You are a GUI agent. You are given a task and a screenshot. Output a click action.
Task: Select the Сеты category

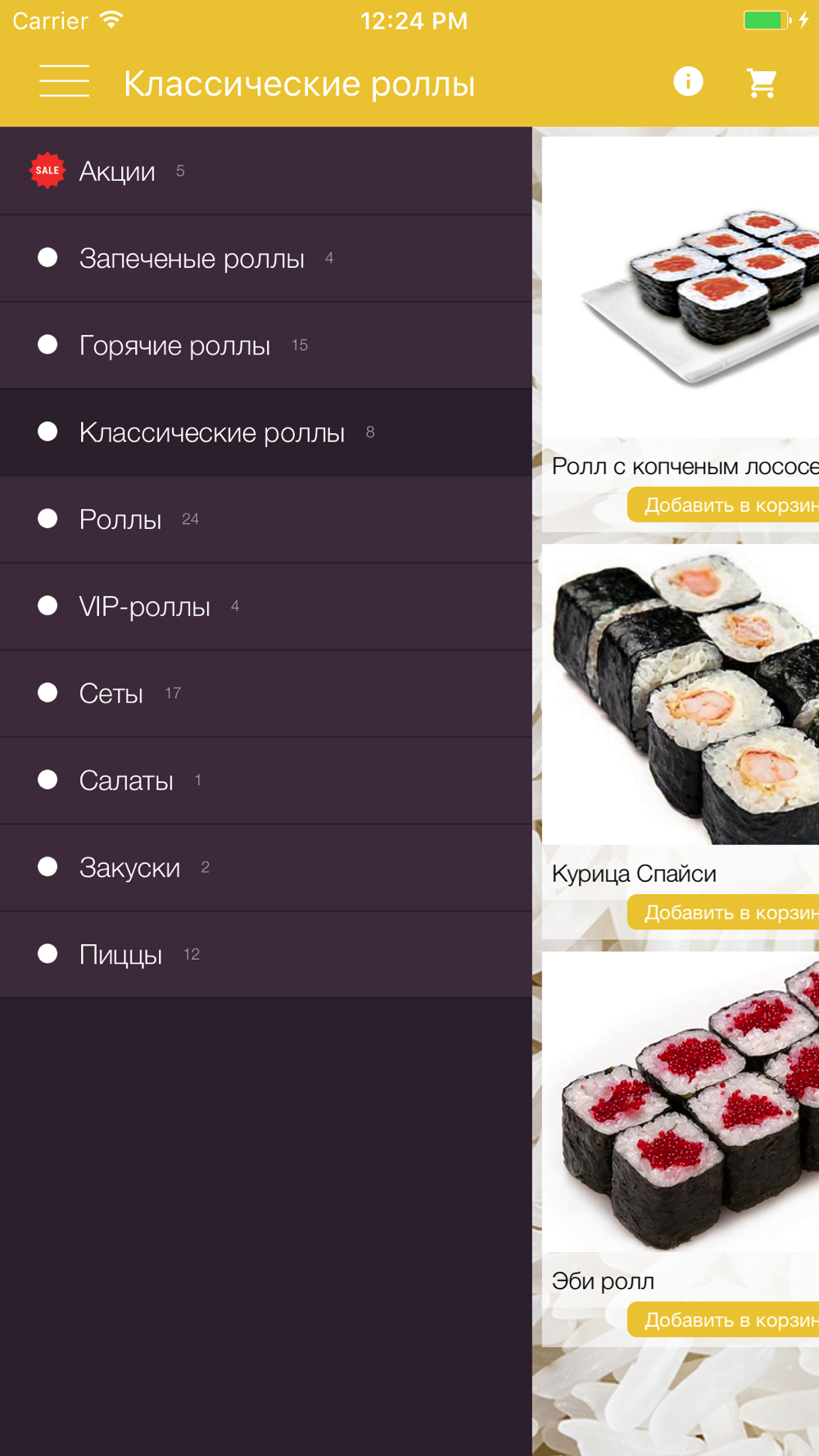(x=266, y=694)
